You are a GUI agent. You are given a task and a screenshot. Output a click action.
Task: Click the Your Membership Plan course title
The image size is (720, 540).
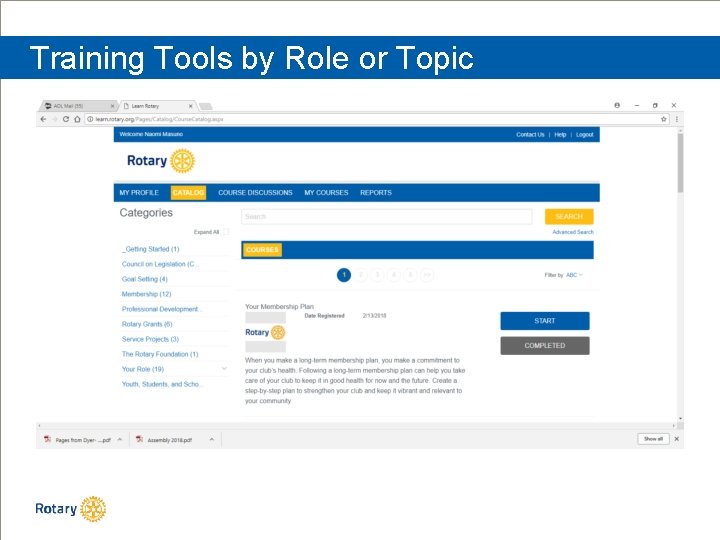(x=279, y=306)
